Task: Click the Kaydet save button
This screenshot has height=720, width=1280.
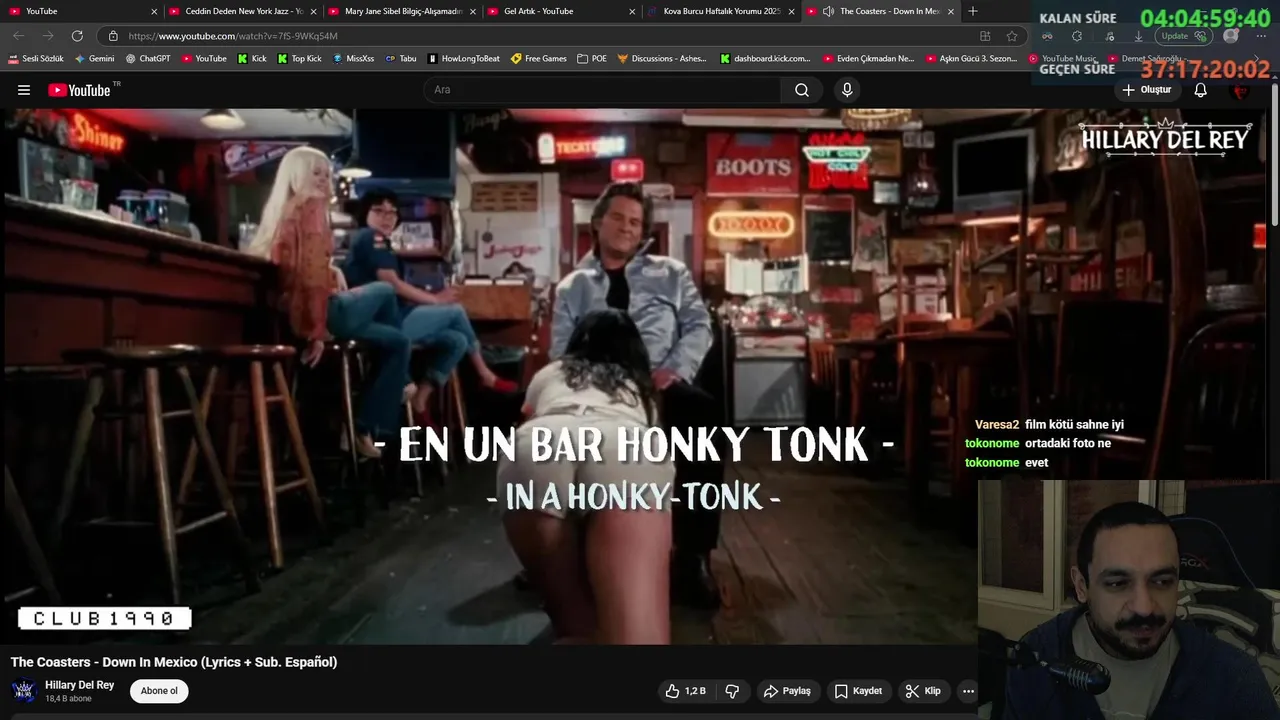Action: pos(858,691)
